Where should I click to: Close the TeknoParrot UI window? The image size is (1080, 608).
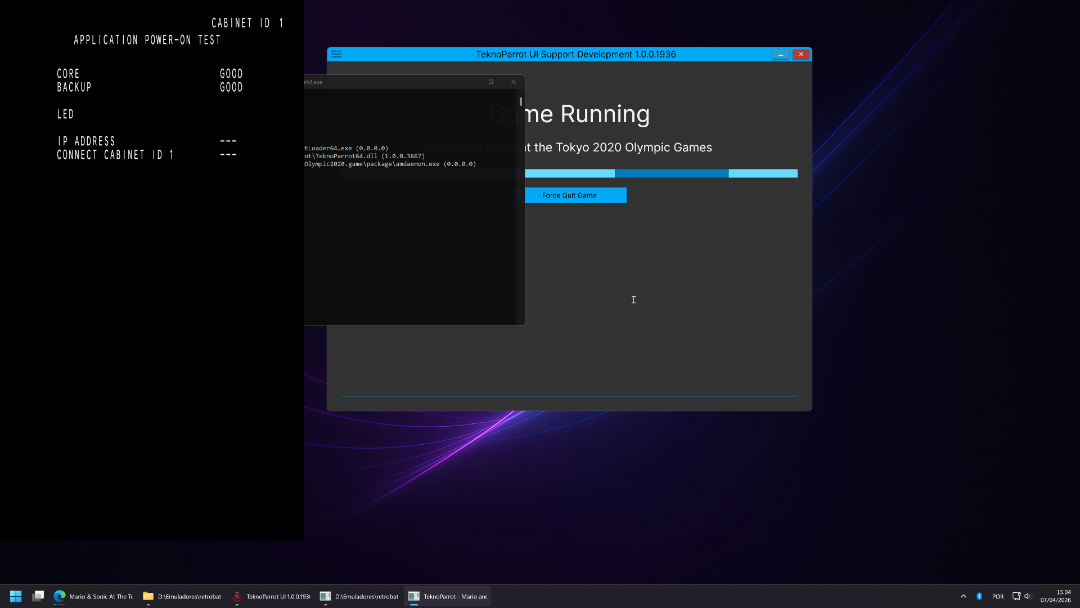(801, 54)
